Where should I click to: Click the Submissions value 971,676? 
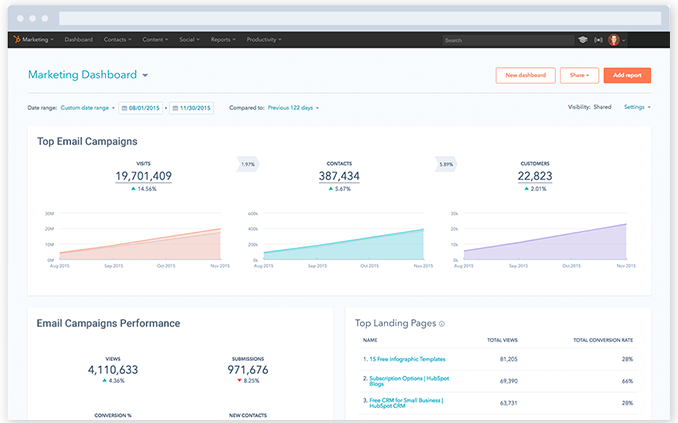pos(248,370)
